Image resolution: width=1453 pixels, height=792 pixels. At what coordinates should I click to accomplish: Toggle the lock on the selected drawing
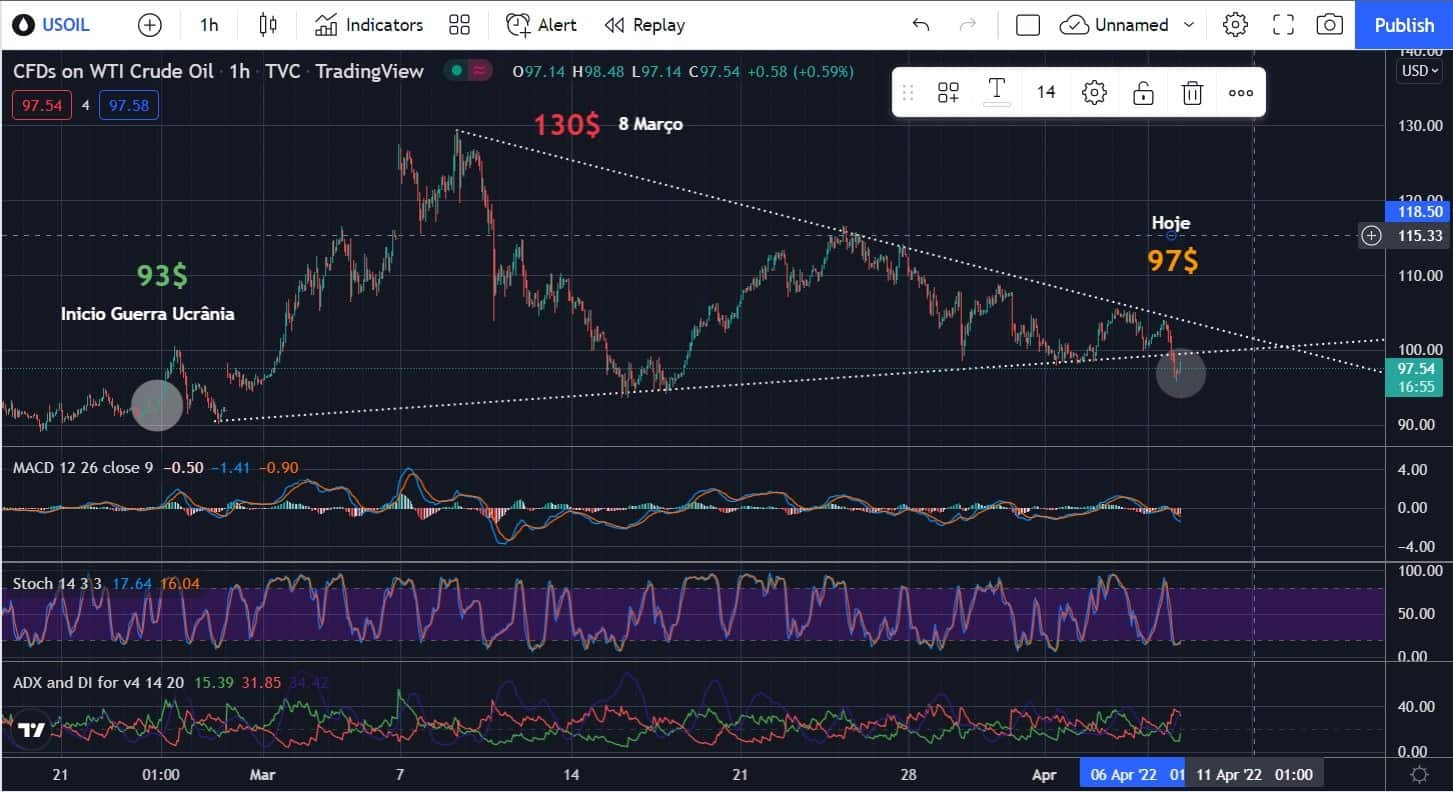1143,93
